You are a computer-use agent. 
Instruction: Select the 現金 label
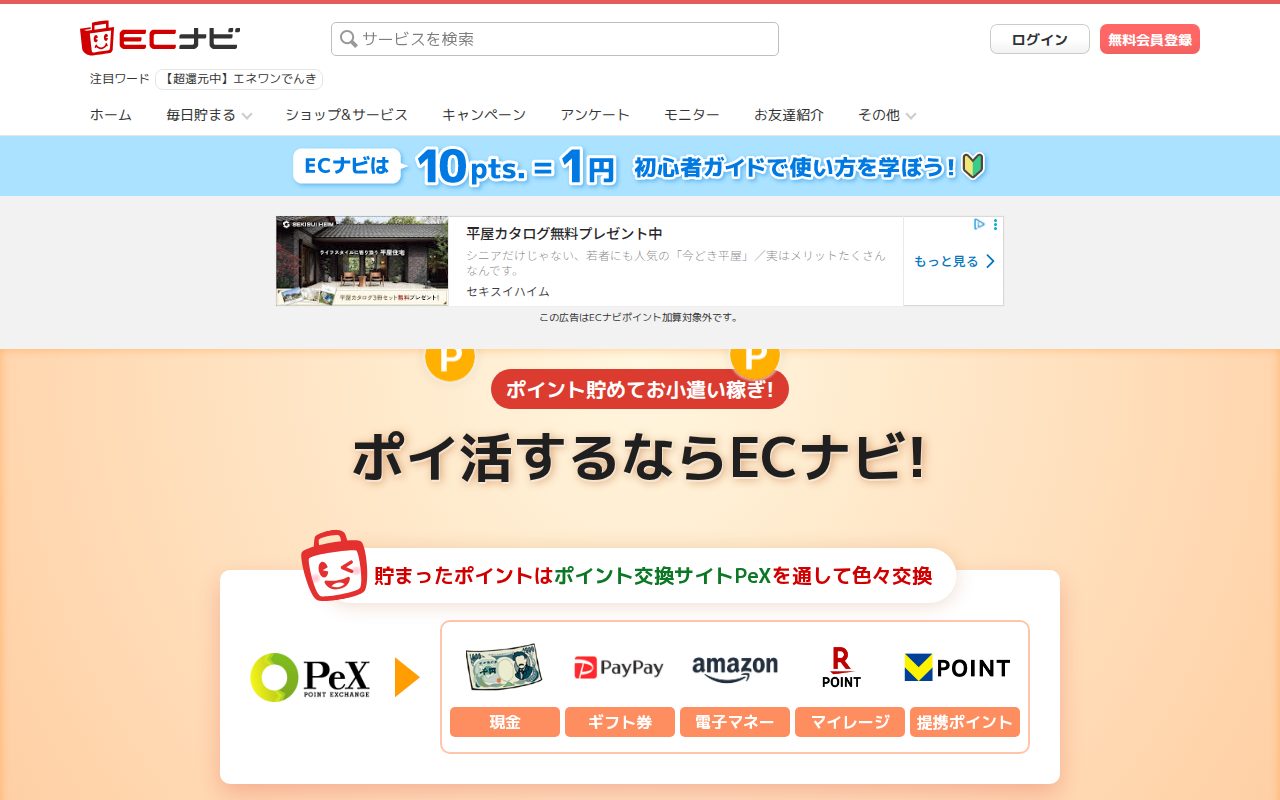point(505,722)
